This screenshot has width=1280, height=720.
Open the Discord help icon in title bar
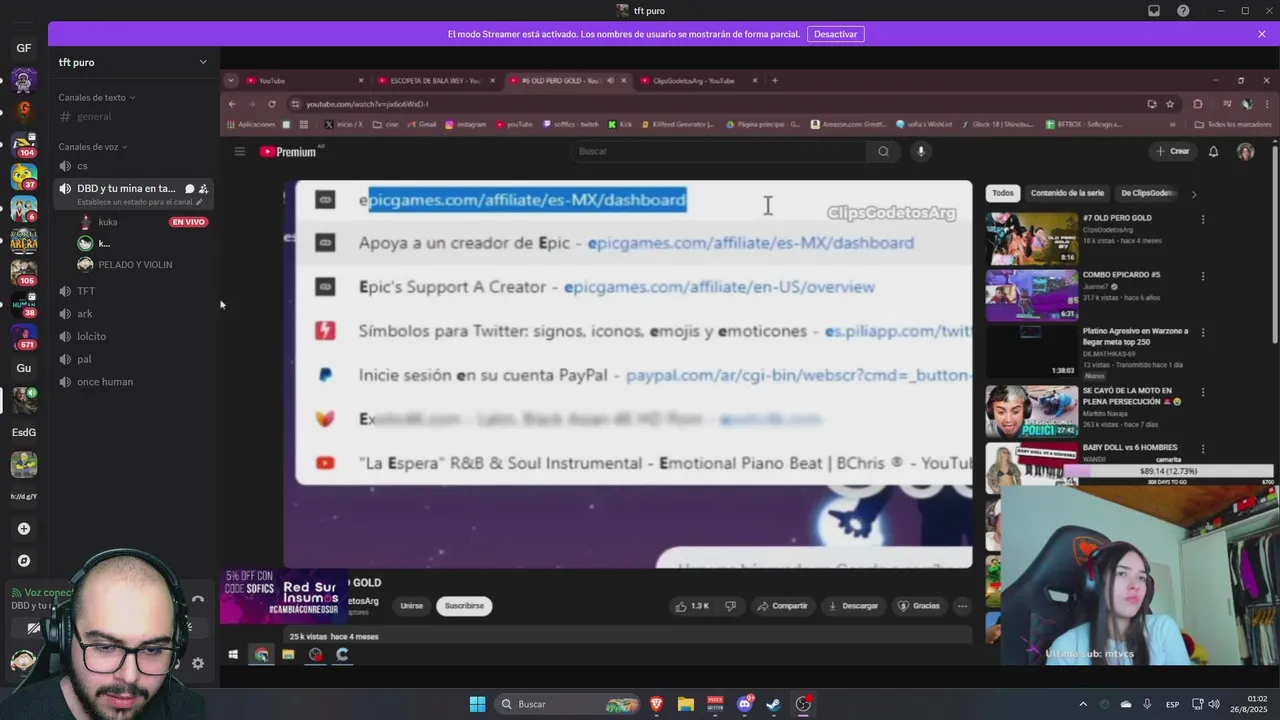(x=1184, y=10)
